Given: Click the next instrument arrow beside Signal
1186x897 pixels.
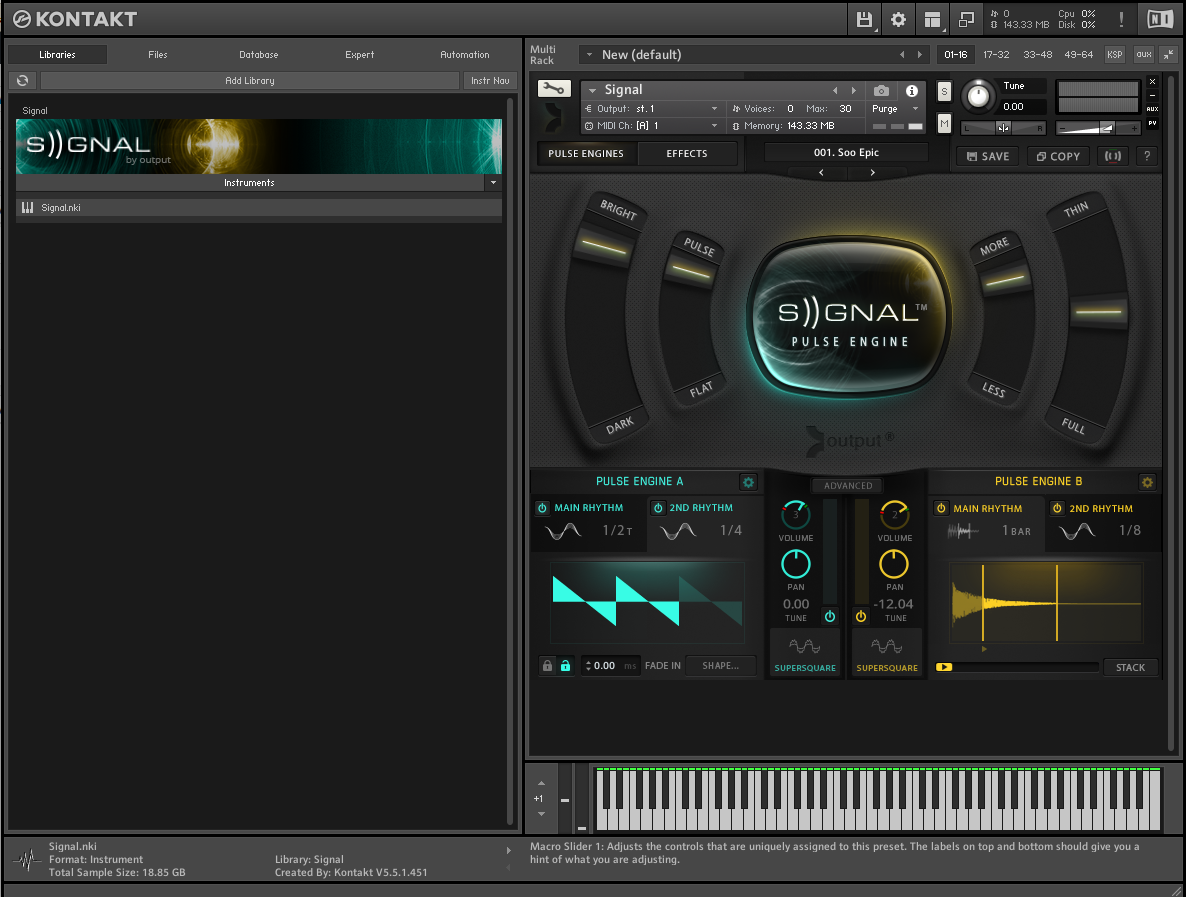Looking at the screenshot, I should coord(853,91).
